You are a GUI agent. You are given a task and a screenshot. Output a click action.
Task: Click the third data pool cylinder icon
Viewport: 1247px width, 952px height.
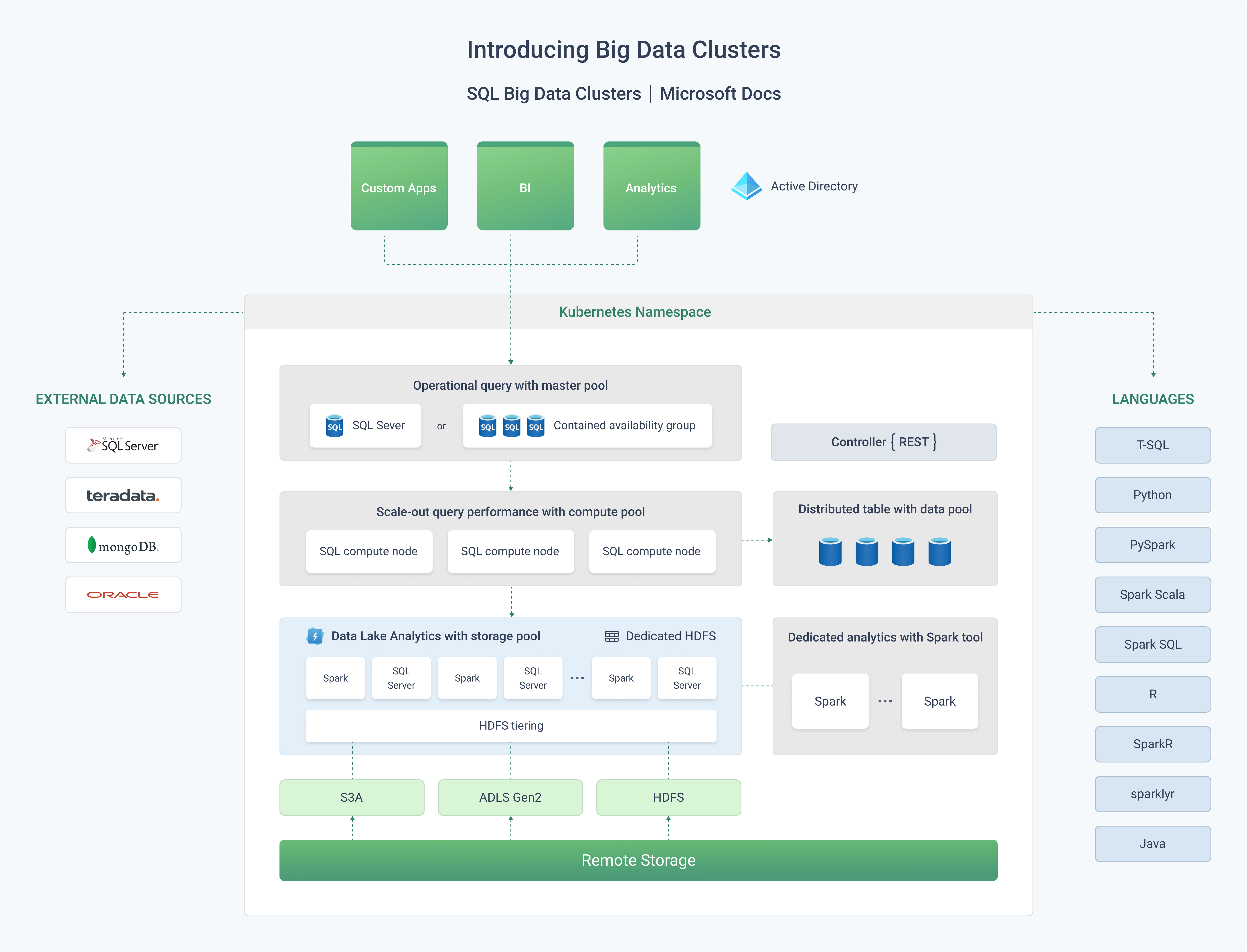pyautogui.click(x=903, y=551)
